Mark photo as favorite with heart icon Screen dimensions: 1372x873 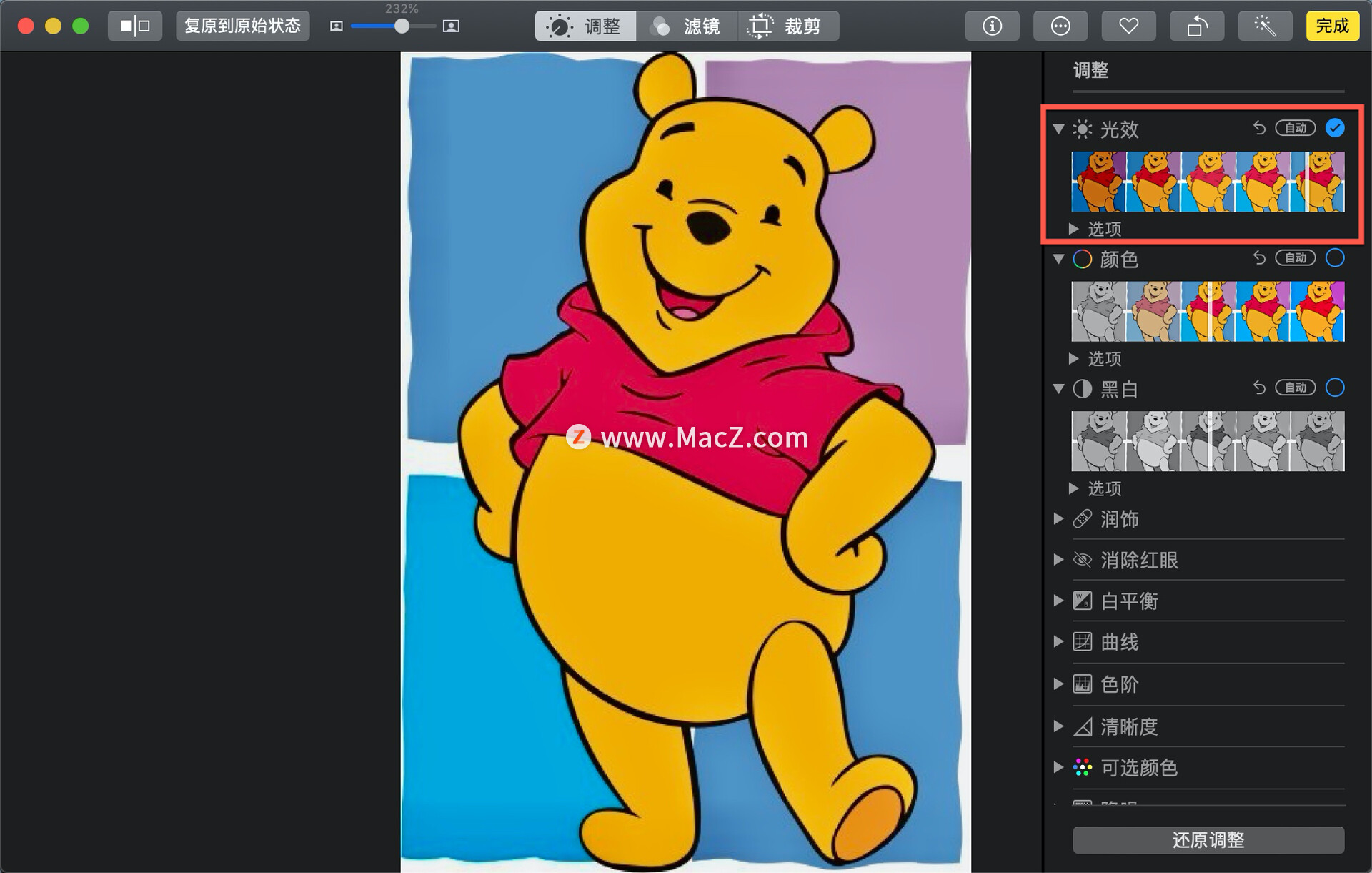1128,26
